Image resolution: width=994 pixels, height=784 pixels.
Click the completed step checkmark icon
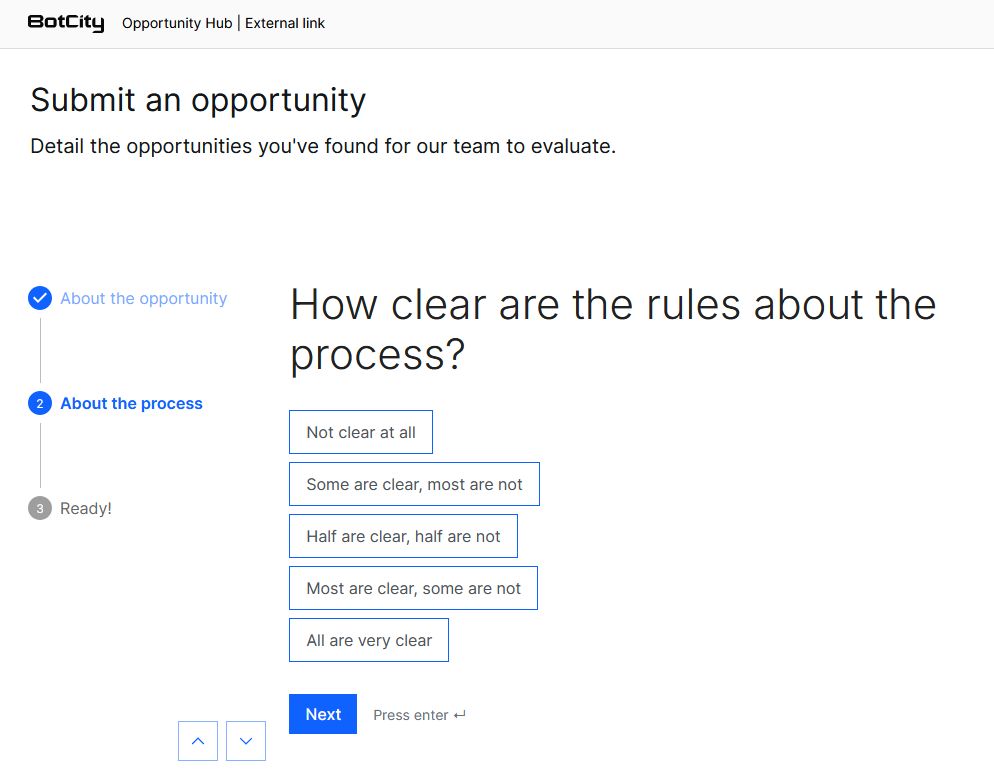(x=40, y=298)
